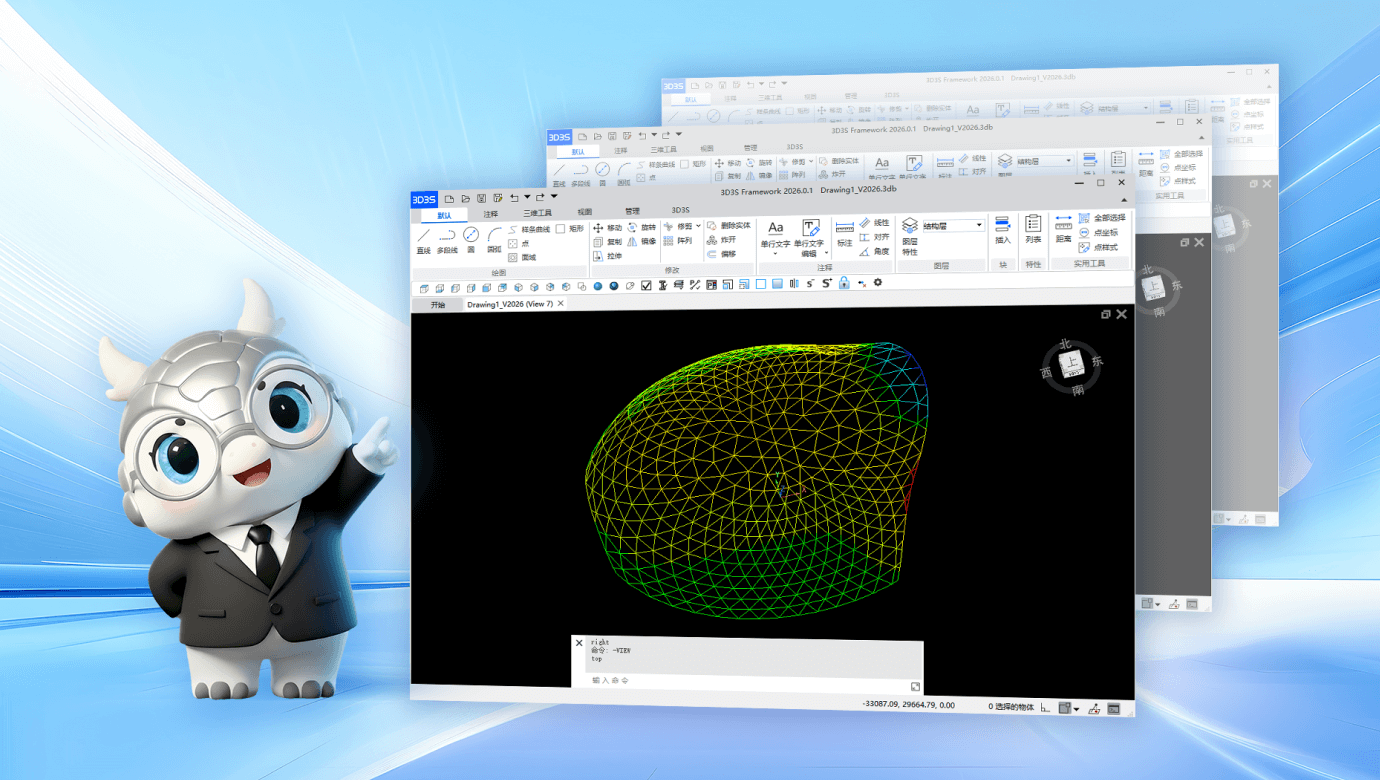
Task: Click the 插入 (Insert) block button
Action: [x=1003, y=229]
